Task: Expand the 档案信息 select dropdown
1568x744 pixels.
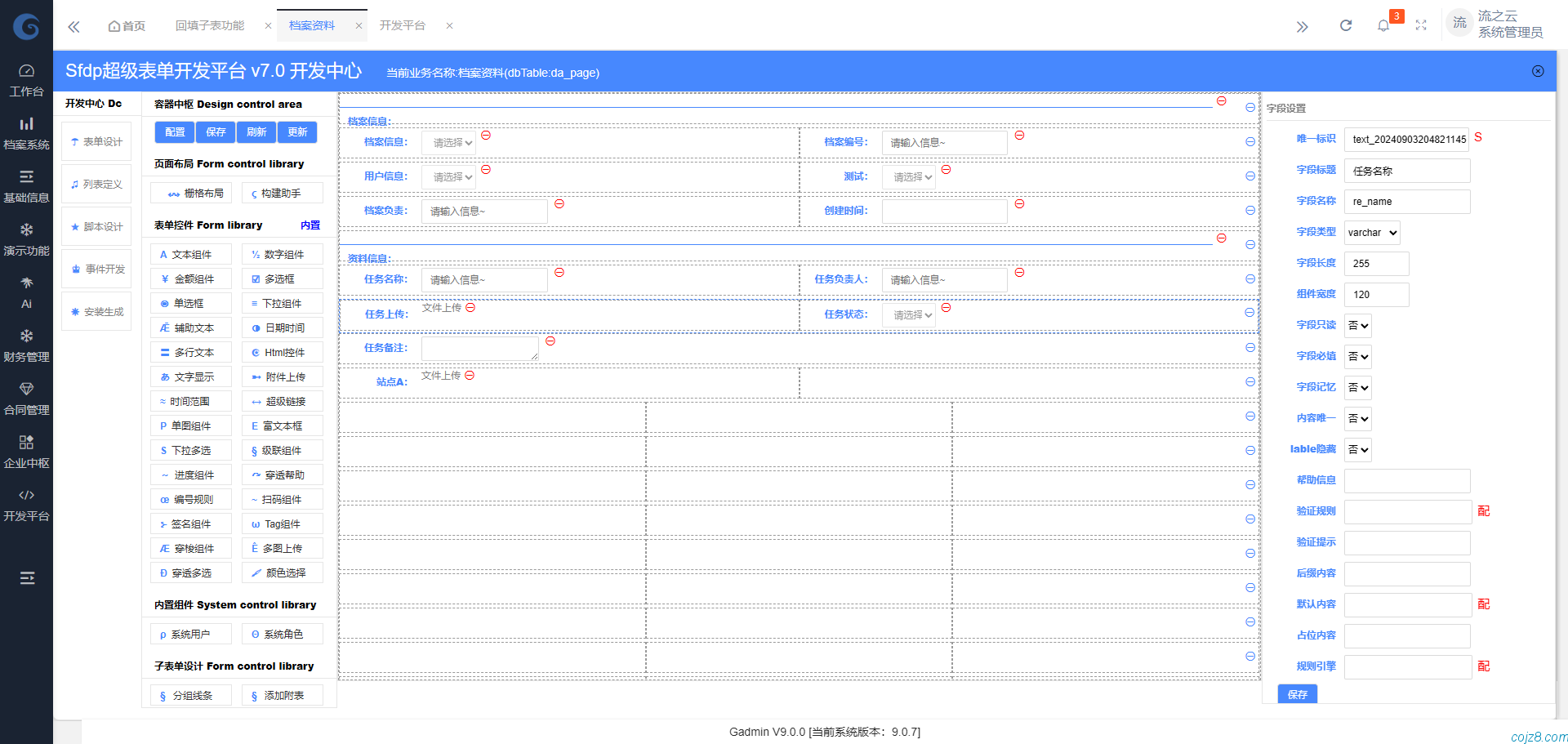Action: pyautogui.click(x=448, y=143)
